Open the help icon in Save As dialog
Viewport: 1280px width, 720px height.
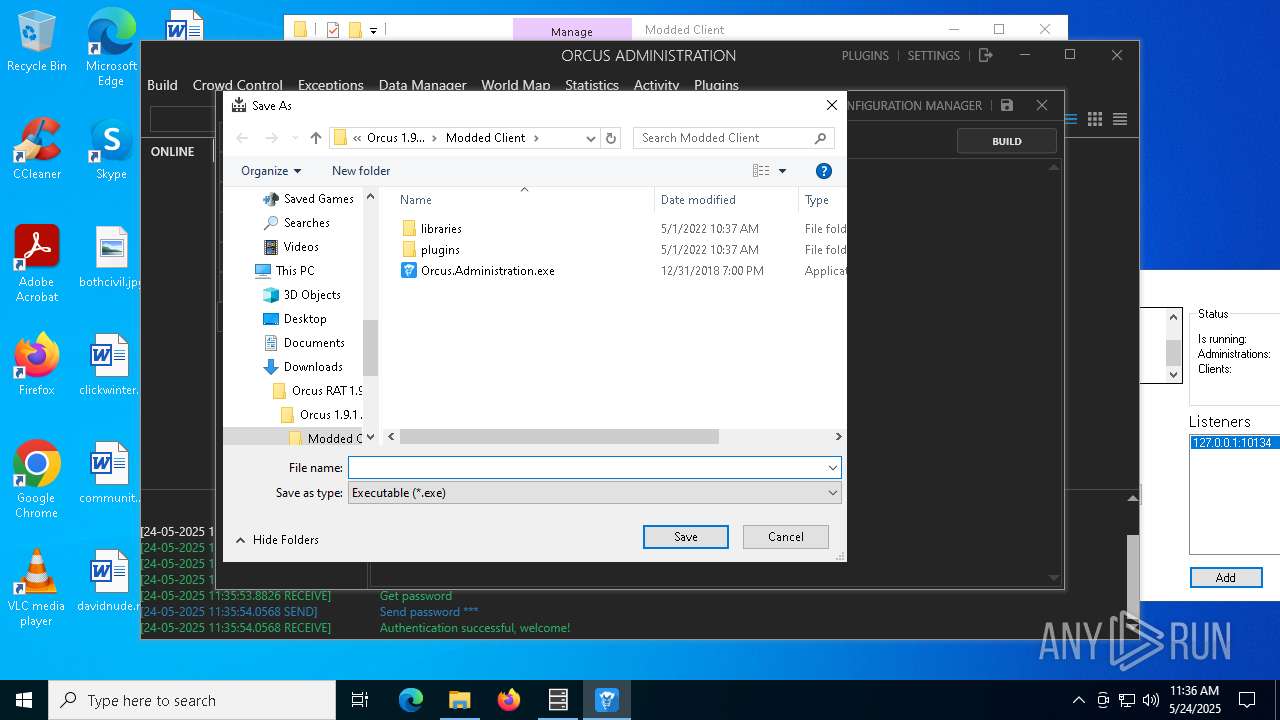click(824, 171)
